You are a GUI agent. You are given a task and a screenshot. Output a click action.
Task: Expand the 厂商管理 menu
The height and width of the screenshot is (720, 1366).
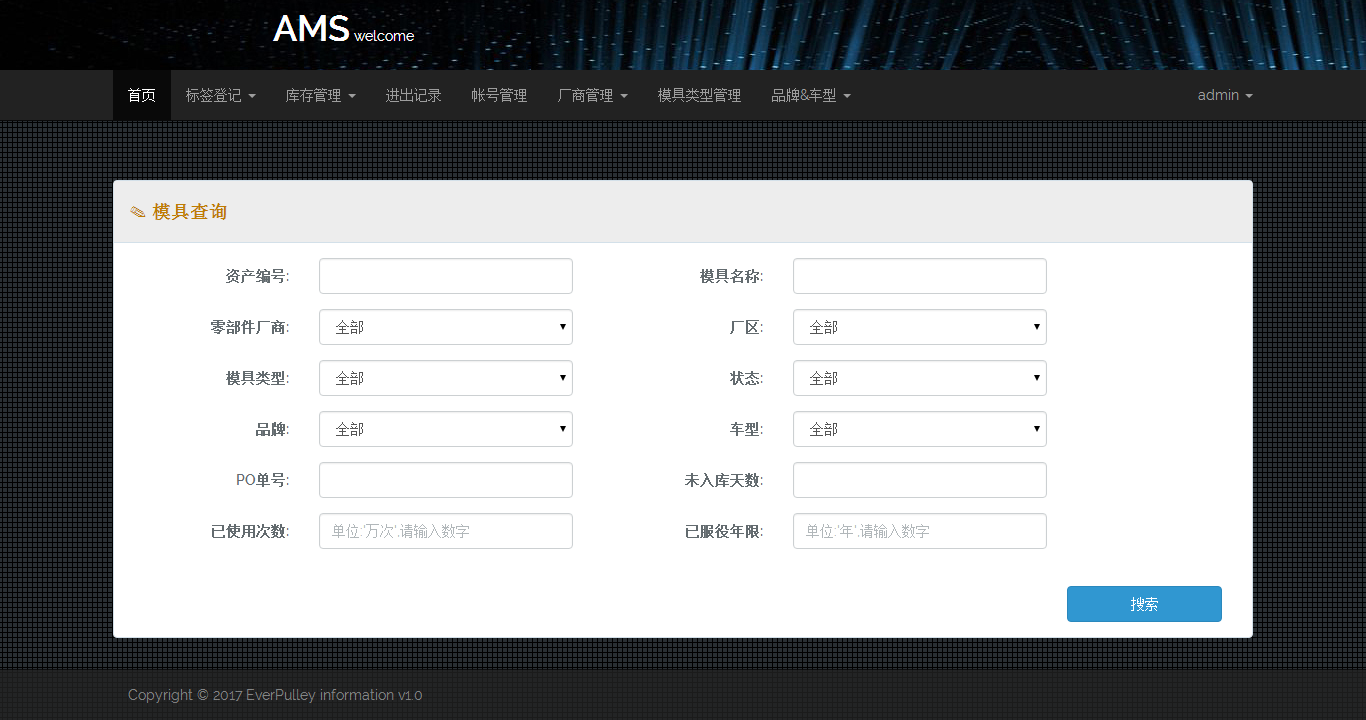click(x=592, y=95)
